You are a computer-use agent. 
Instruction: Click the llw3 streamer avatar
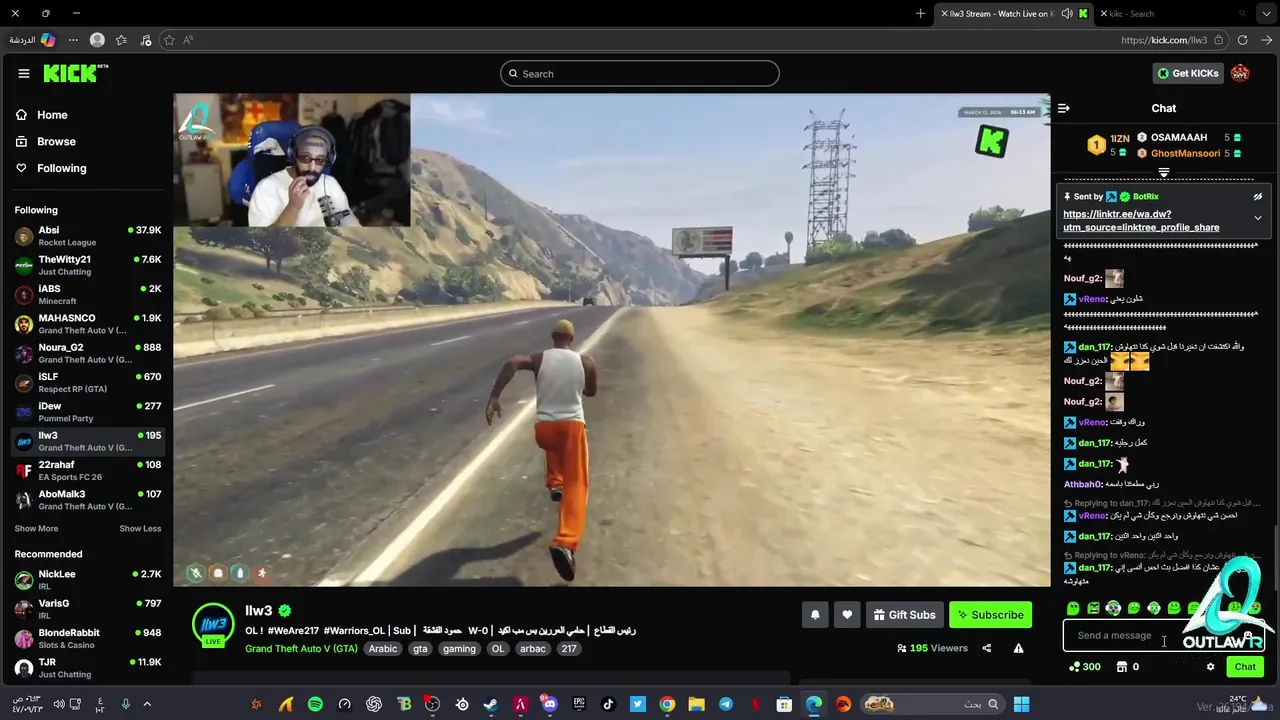coord(213,624)
